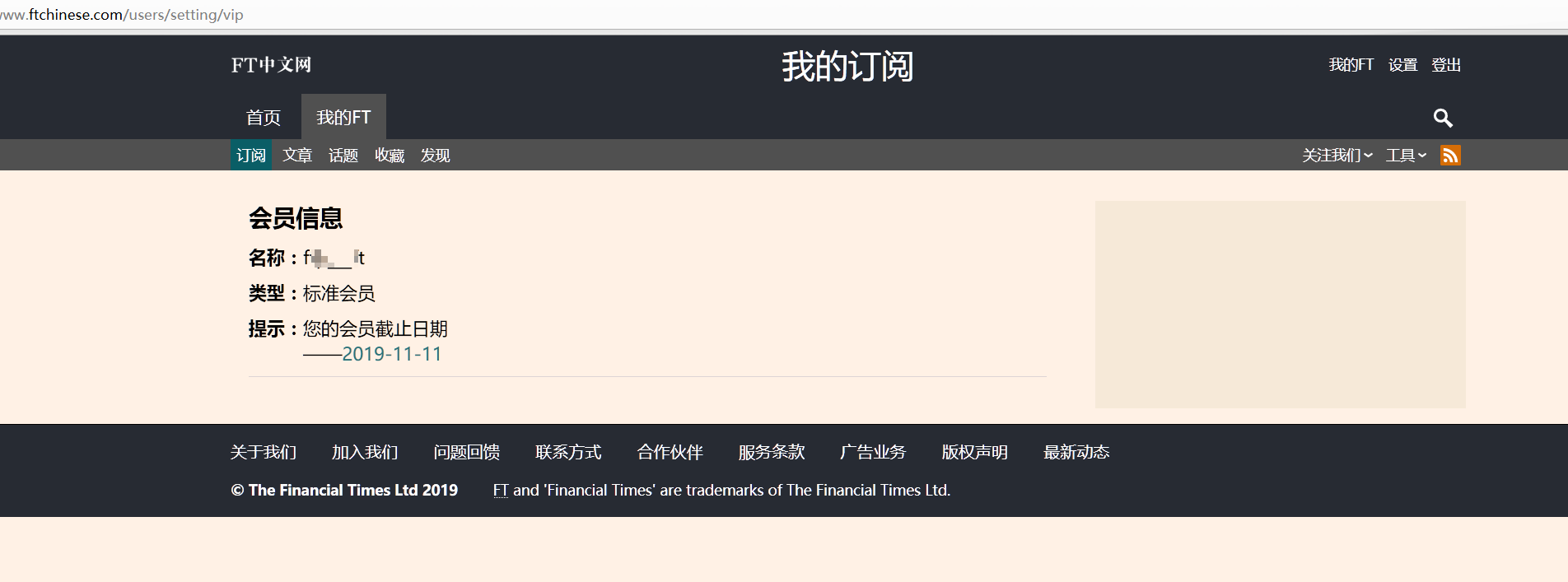The height and width of the screenshot is (582, 1568).
Task: Click the 我的FT link at top right
Action: tap(1351, 65)
